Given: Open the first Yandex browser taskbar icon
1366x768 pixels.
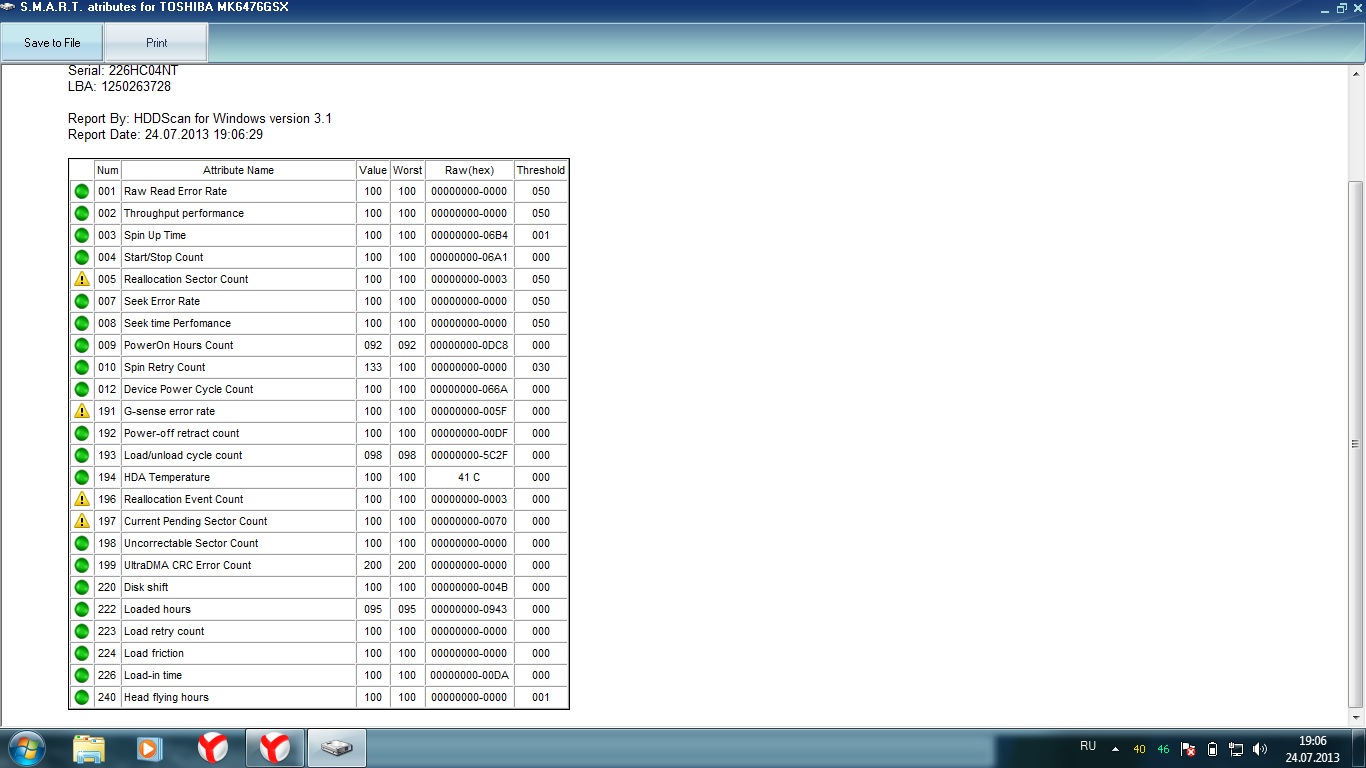Looking at the screenshot, I should pyautogui.click(x=212, y=748).
